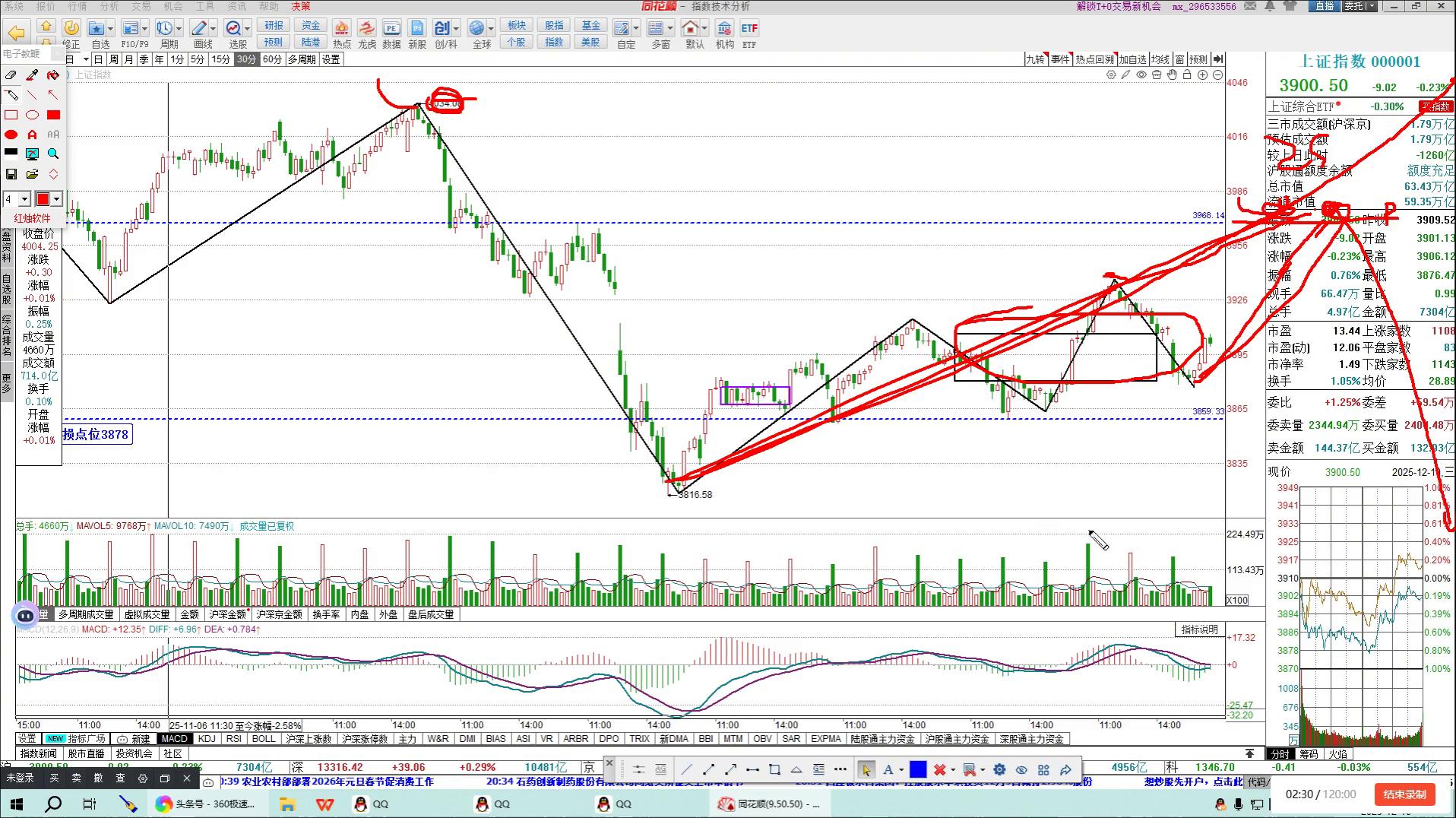
Task: Open the ETF toolbar icon
Action: click(749, 34)
